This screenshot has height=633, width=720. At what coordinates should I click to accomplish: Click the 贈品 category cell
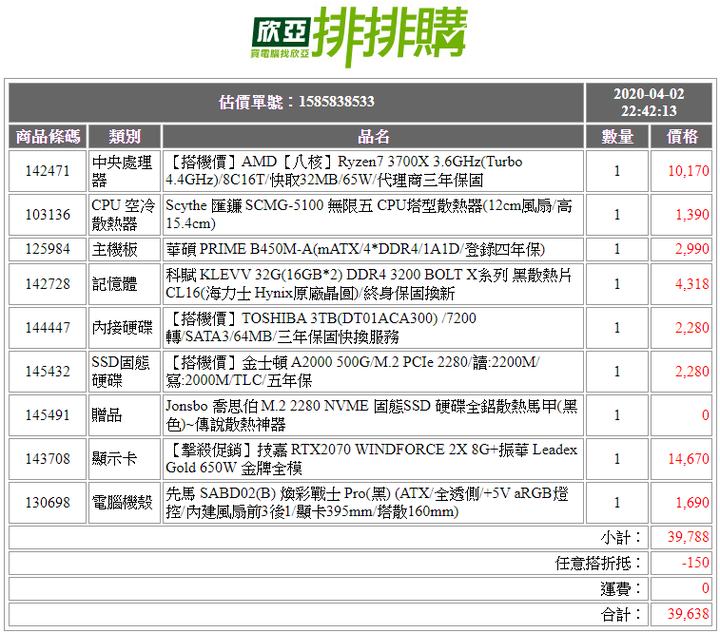(124, 415)
